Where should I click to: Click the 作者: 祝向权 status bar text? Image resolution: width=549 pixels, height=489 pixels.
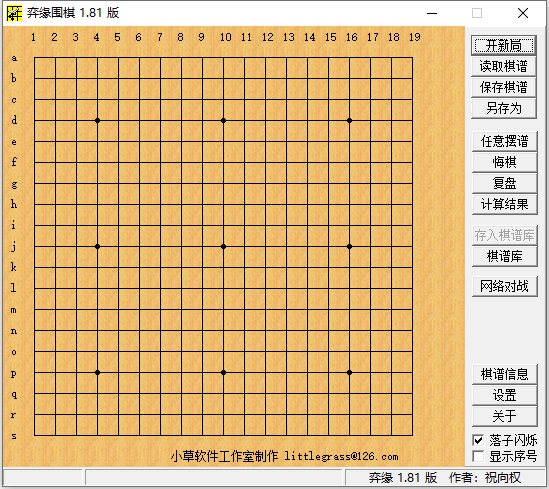click(x=485, y=477)
